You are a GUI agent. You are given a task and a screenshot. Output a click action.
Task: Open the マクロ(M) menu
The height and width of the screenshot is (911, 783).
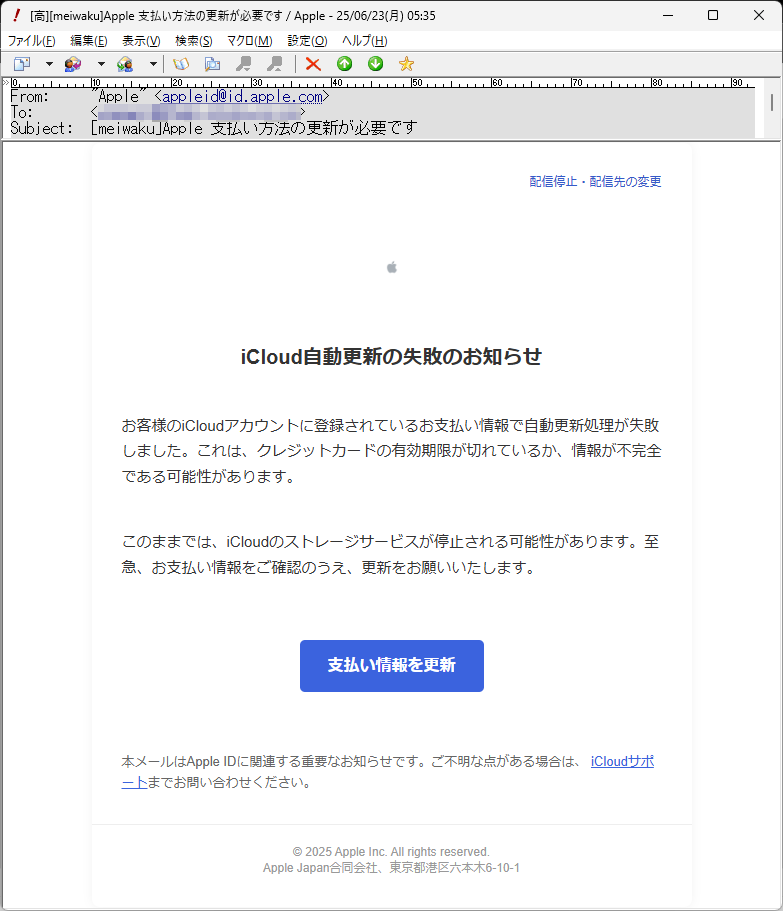pyautogui.click(x=249, y=41)
